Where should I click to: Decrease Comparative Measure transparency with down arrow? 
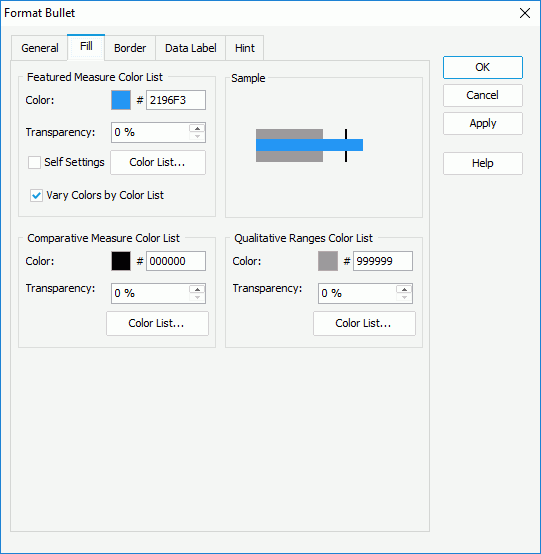[197, 298]
